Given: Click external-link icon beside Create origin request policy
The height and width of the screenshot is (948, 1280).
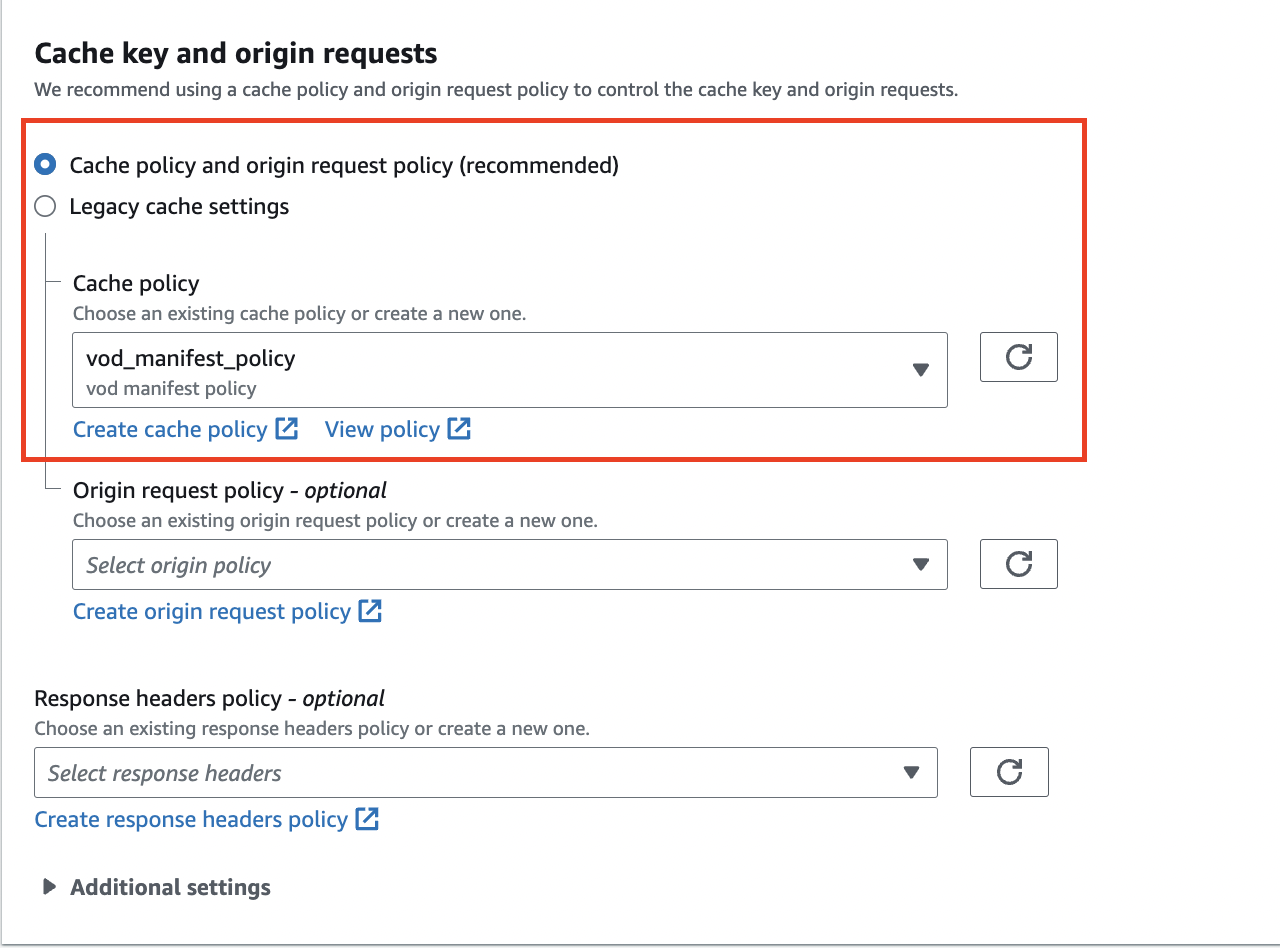Looking at the screenshot, I should [x=370, y=611].
